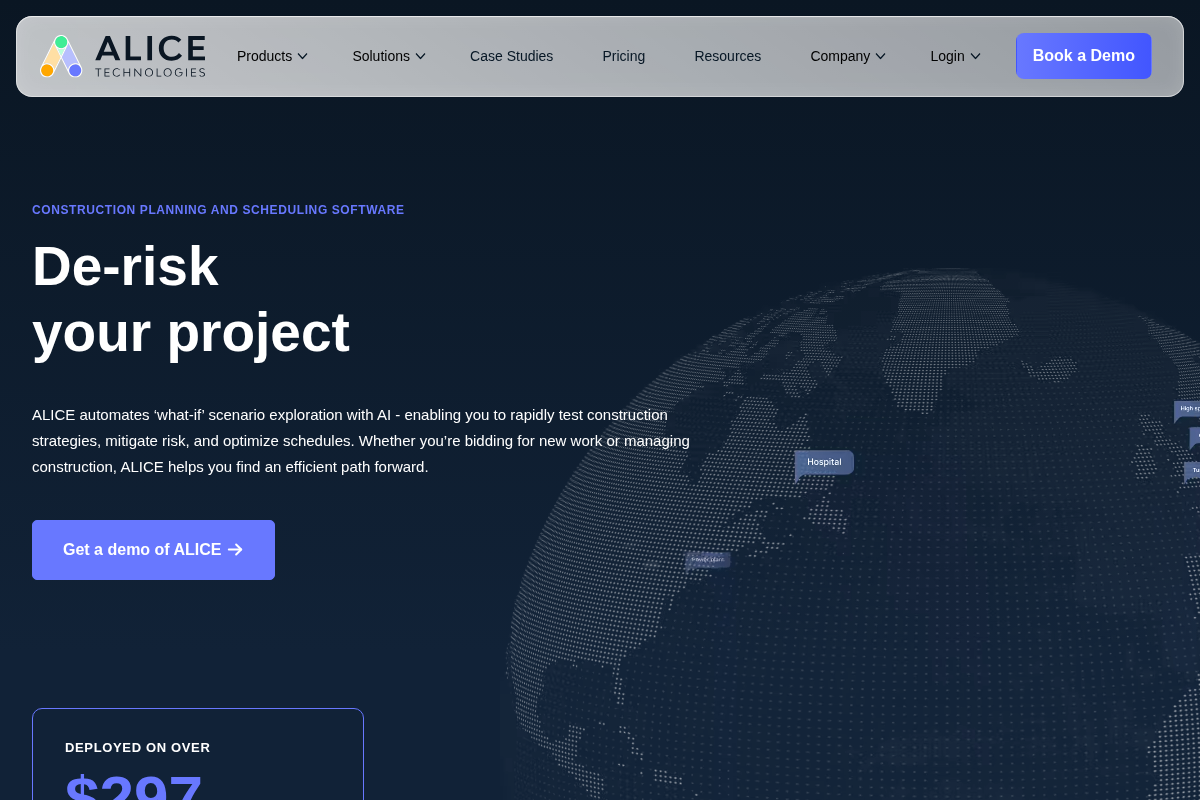Click "CONSTRUCTION PLANNING AND SCHEDULING SOFTWARE" tagline

point(218,210)
